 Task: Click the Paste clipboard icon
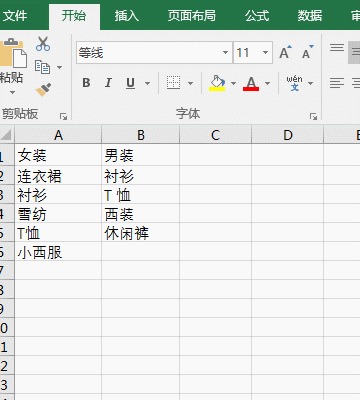[12, 53]
